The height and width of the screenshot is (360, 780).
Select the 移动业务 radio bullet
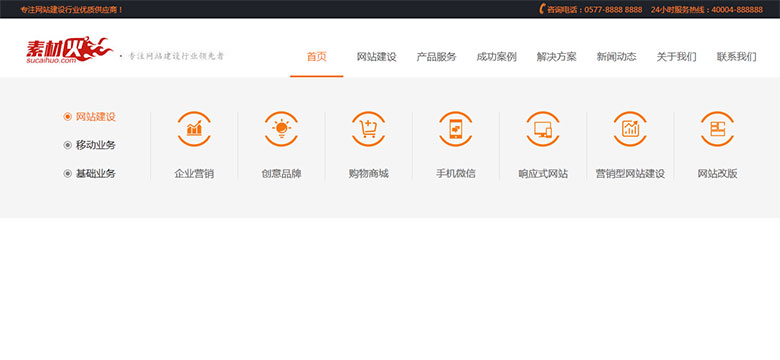pos(68,145)
